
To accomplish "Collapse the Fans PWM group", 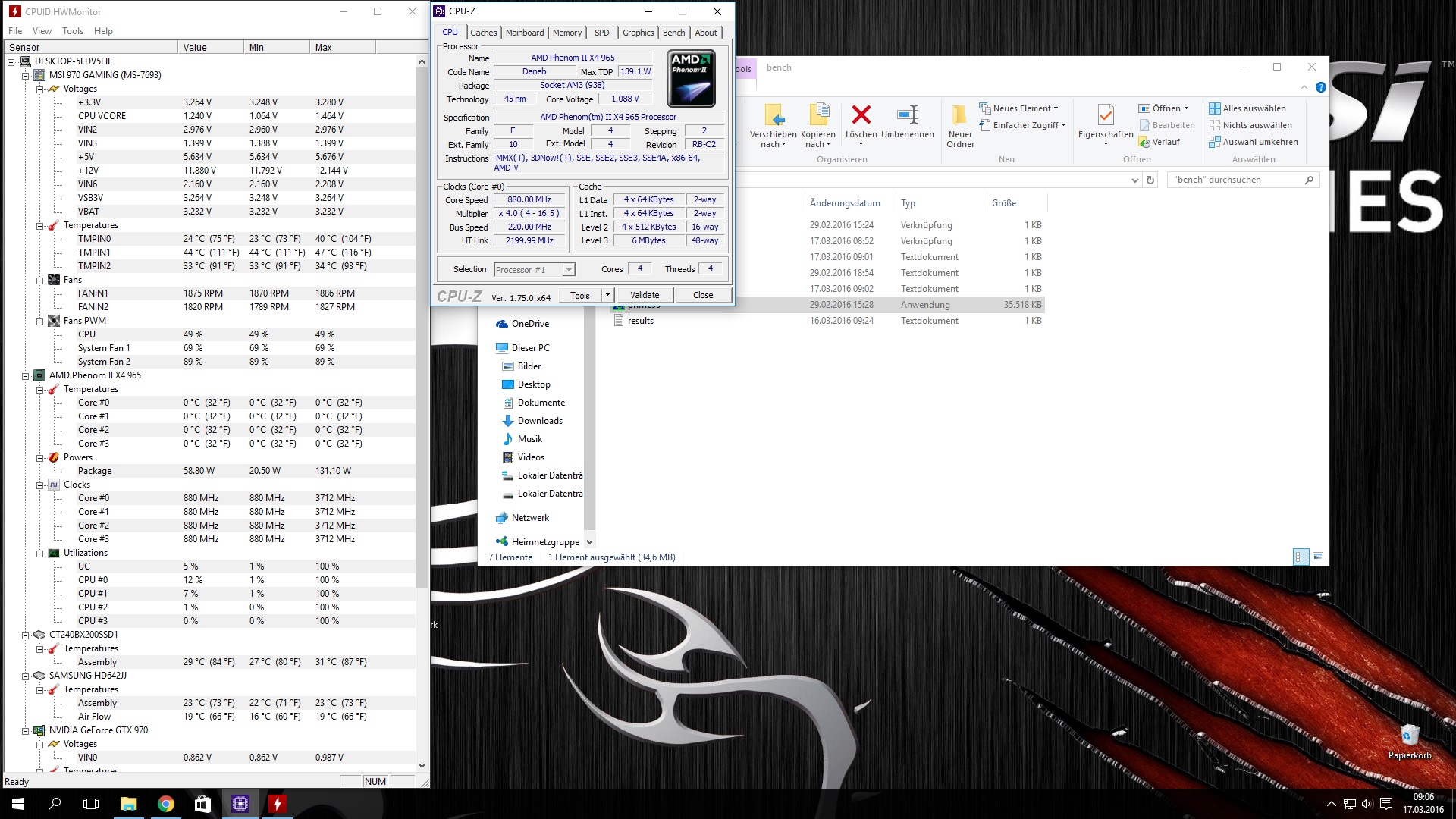I will click(x=39, y=321).
